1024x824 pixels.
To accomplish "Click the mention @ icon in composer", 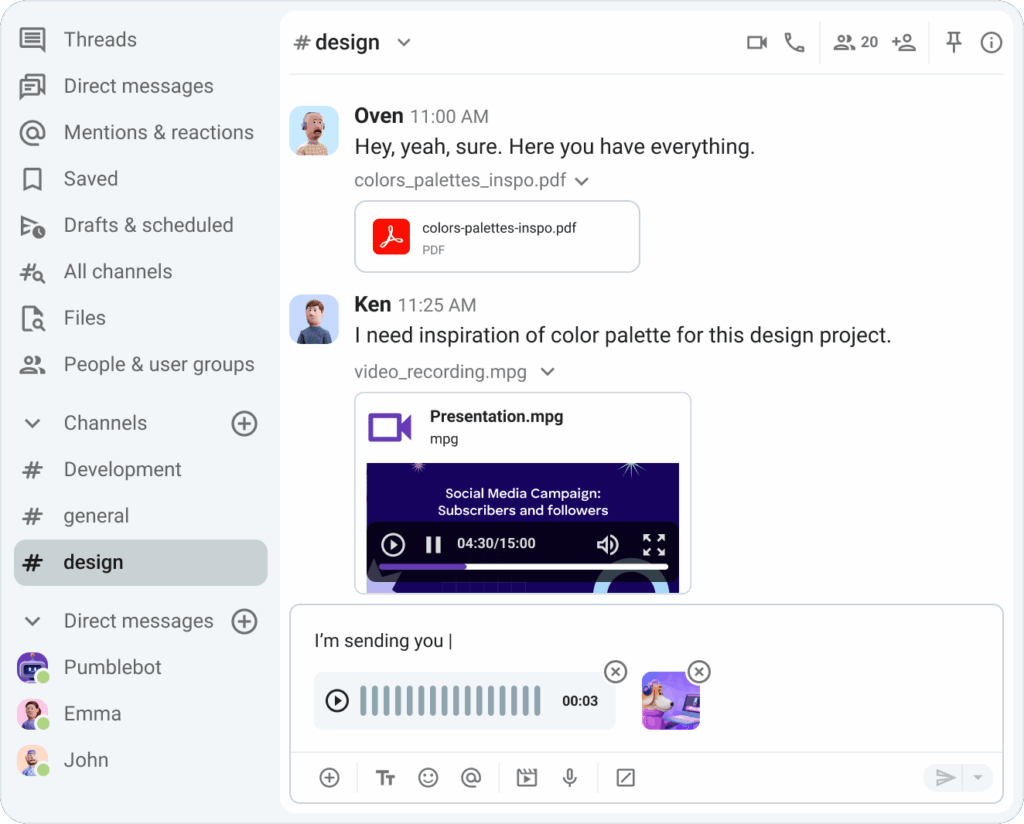I will [x=470, y=777].
